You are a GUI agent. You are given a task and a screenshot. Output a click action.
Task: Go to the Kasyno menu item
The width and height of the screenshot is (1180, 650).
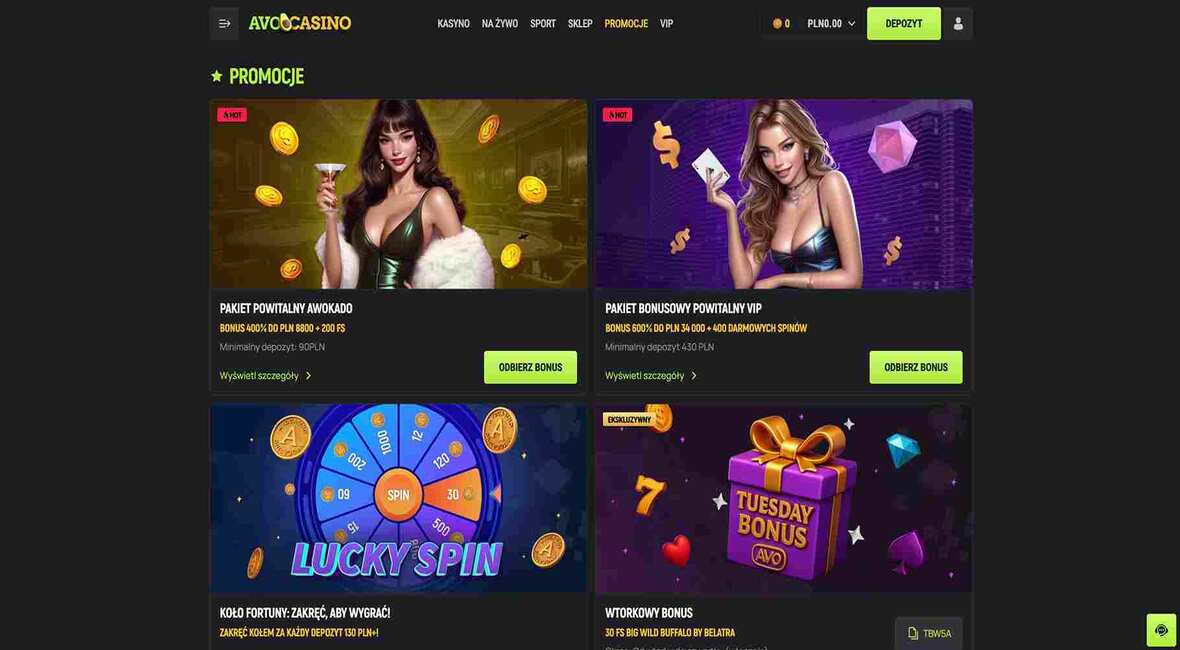(x=454, y=24)
